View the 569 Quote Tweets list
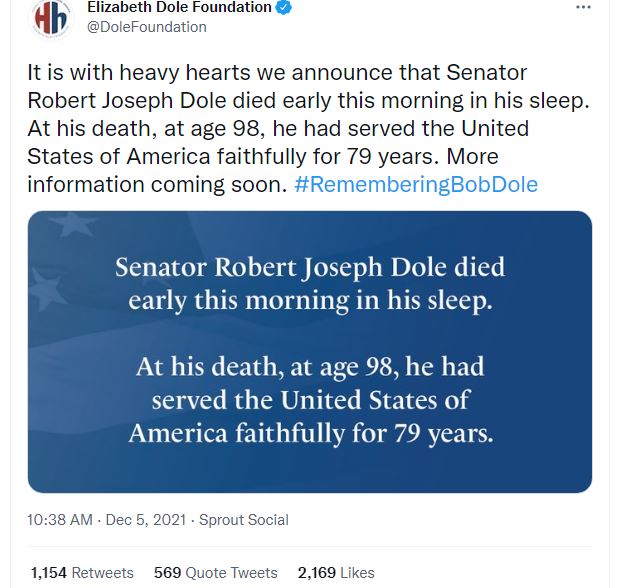 (x=216, y=573)
